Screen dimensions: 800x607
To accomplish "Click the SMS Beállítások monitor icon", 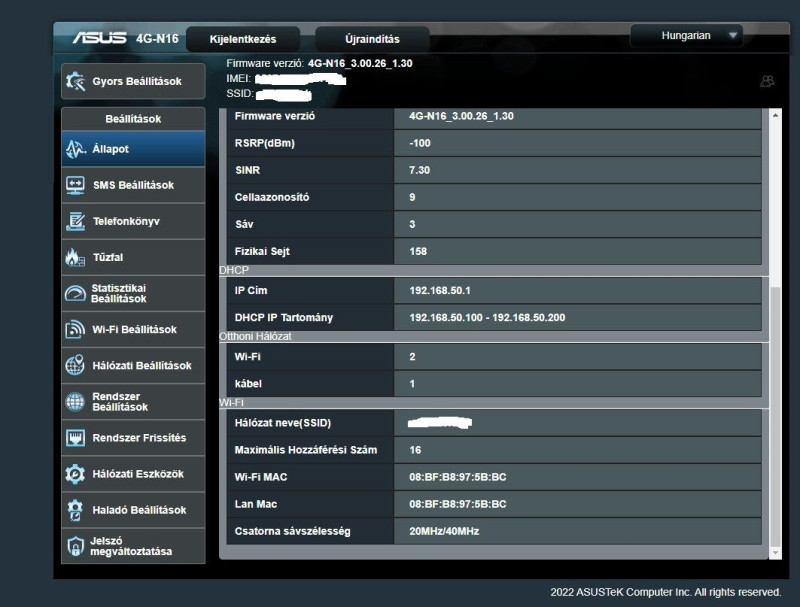I will (x=76, y=185).
